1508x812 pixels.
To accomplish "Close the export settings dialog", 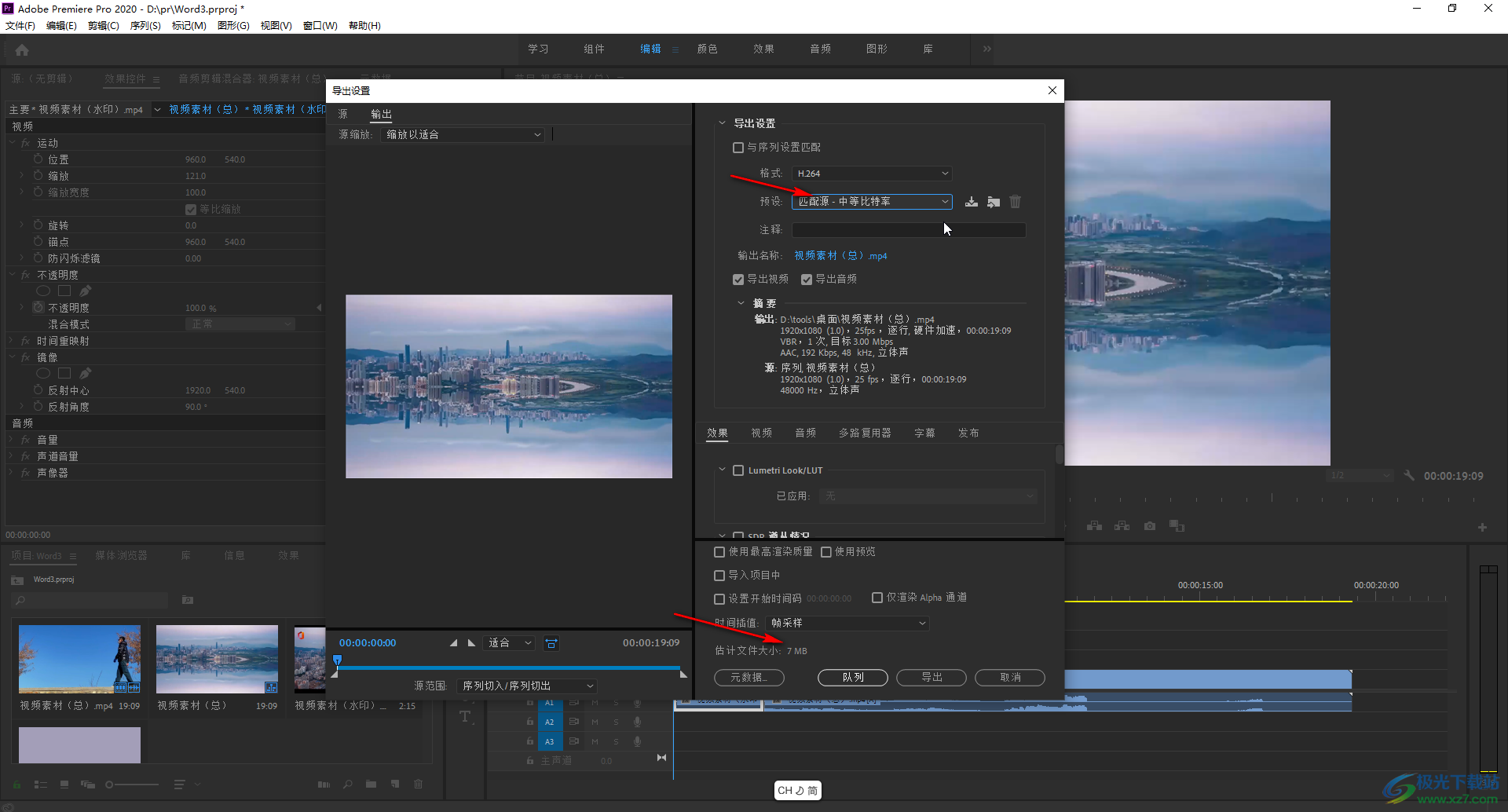I will [x=1052, y=90].
